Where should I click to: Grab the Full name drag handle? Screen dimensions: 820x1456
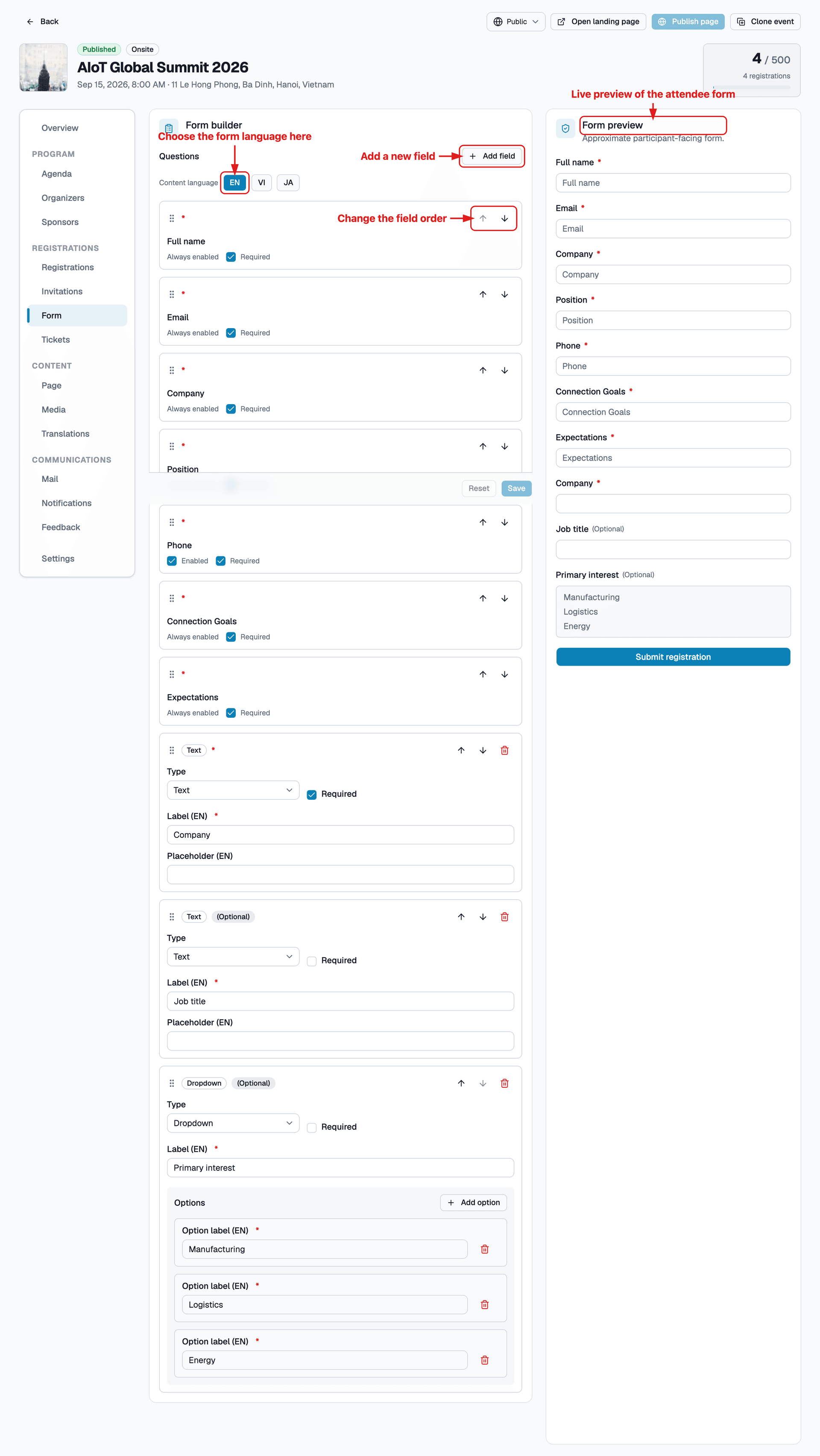tap(172, 218)
